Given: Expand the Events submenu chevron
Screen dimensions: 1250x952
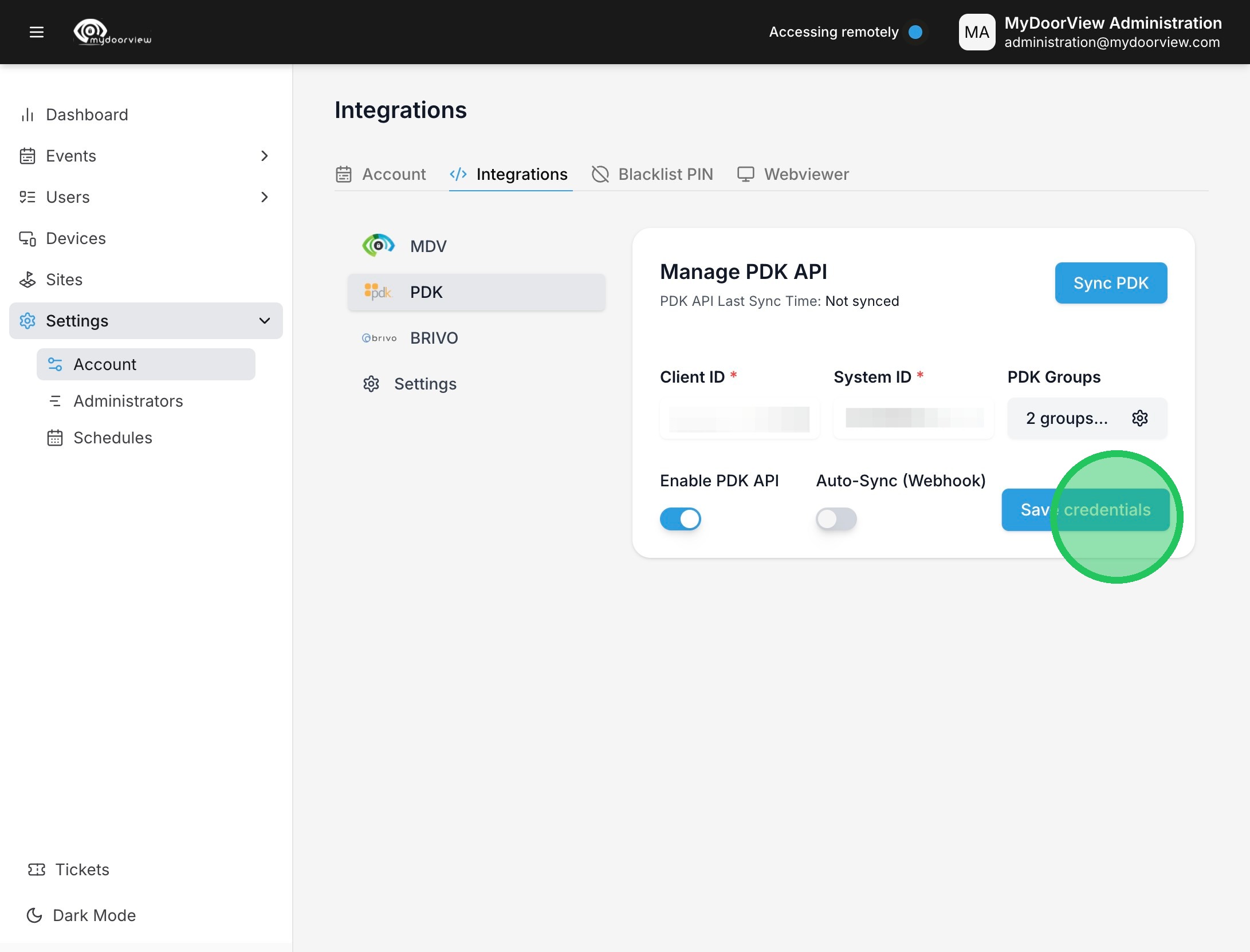Looking at the screenshot, I should pos(264,156).
